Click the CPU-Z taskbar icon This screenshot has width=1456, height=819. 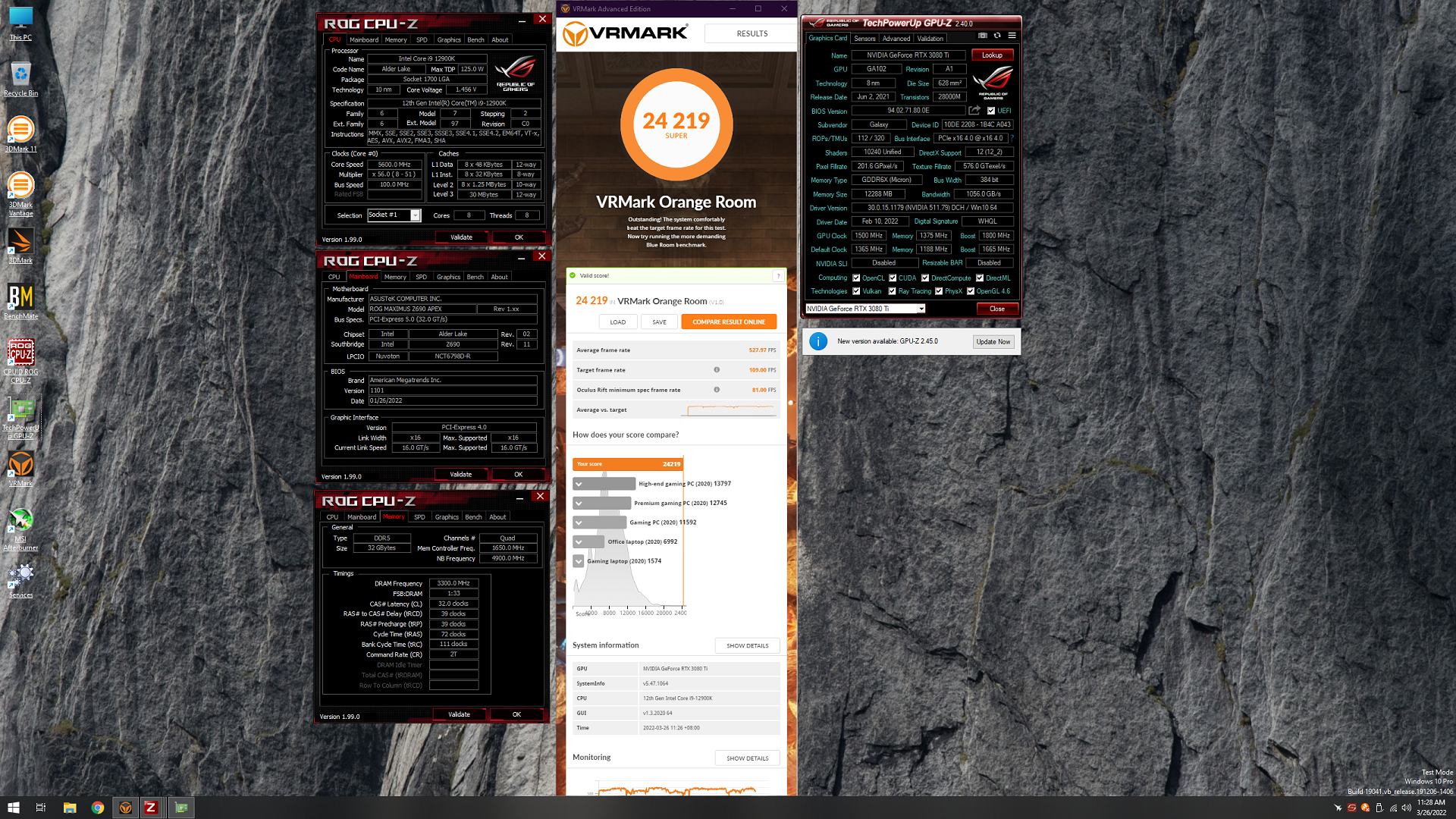(151, 808)
